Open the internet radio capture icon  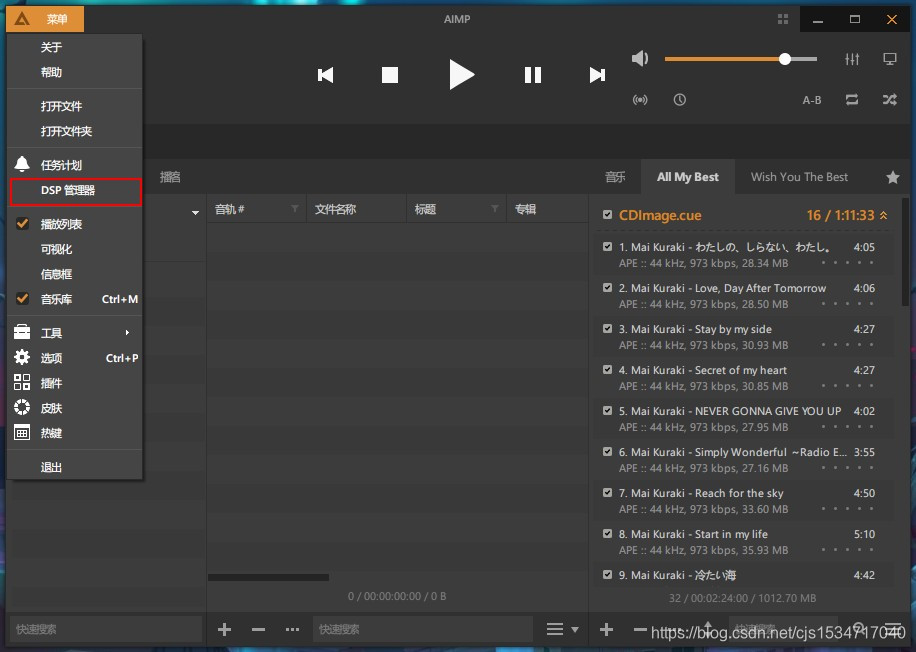pos(640,100)
